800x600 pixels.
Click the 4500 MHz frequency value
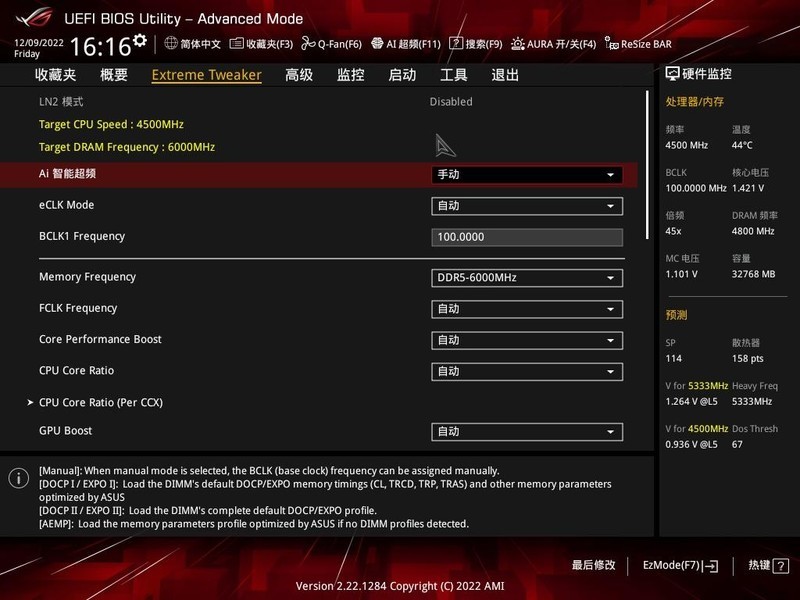pos(686,145)
